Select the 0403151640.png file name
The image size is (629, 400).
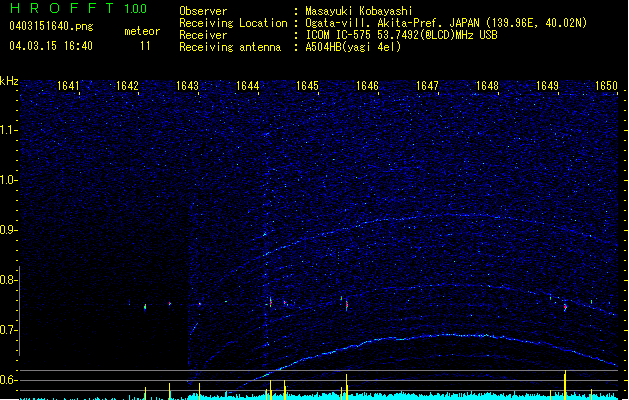coord(43,27)
